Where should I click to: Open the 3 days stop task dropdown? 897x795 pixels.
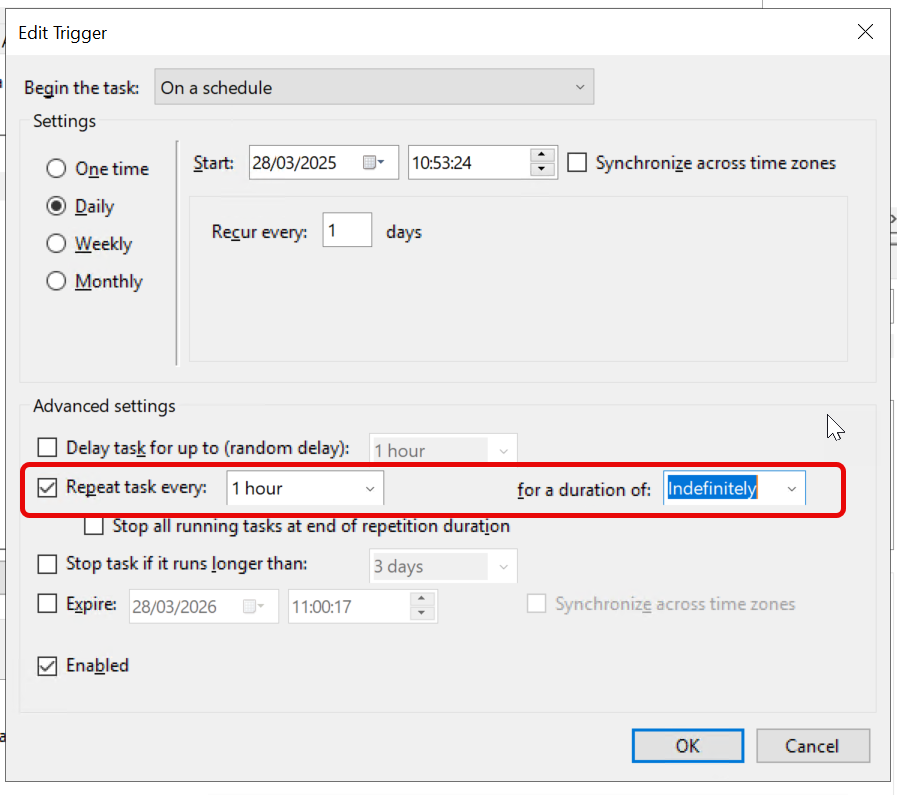(443, 566)
